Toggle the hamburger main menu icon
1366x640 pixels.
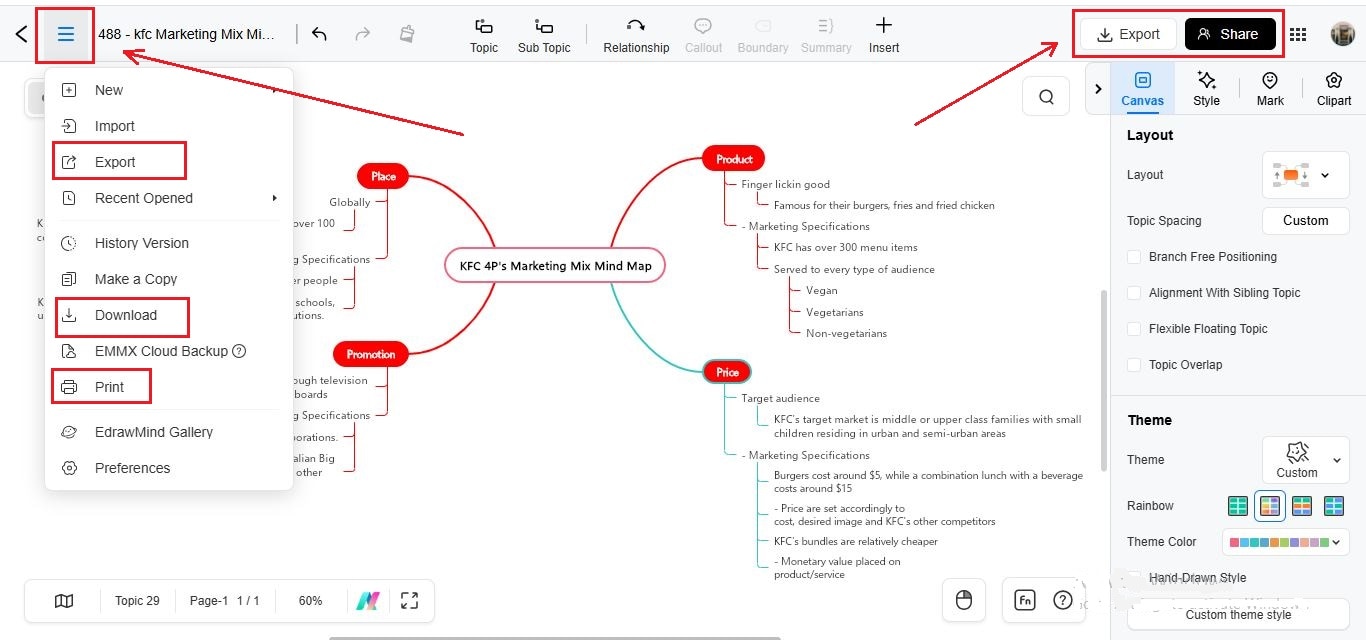[x=66, y=34]
